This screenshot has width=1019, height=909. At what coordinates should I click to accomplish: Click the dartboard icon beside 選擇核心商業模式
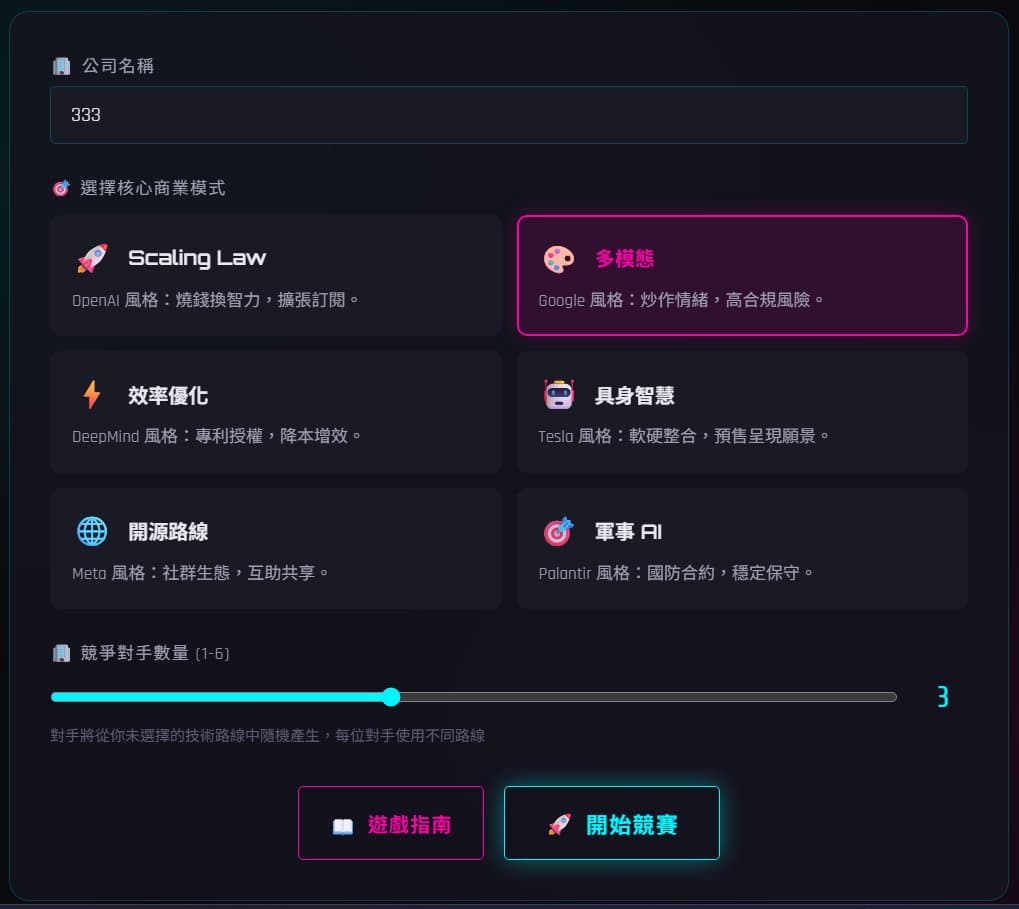pyautogui.click(x=60, y=187)
